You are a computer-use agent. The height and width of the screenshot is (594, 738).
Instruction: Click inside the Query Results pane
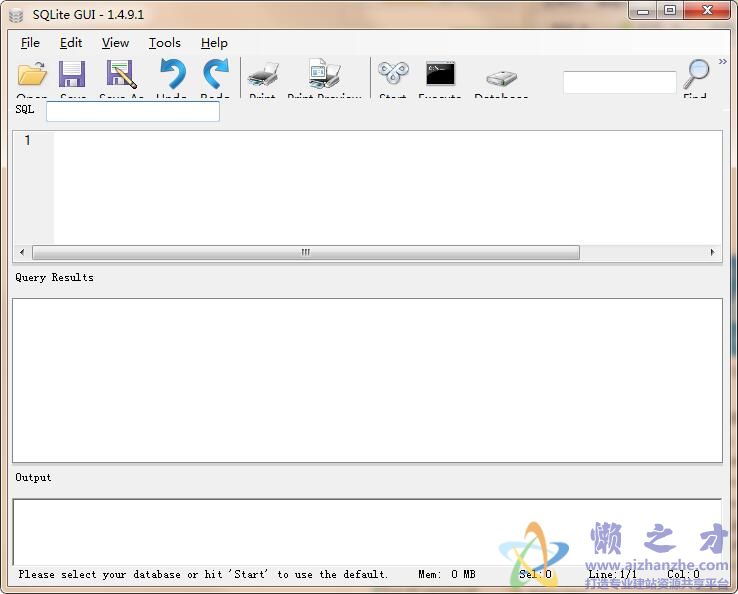367,380
